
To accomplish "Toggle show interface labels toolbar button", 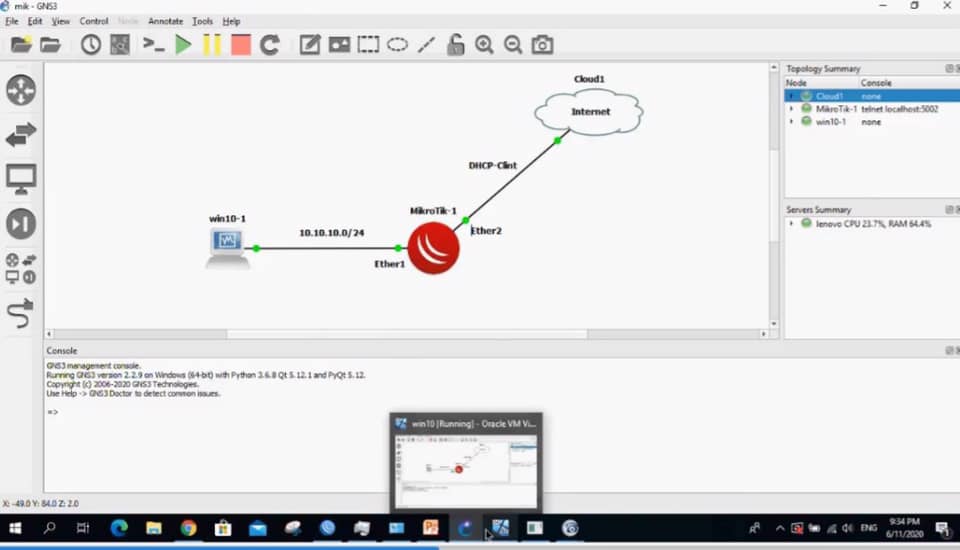I will click(x=119, y=44).
